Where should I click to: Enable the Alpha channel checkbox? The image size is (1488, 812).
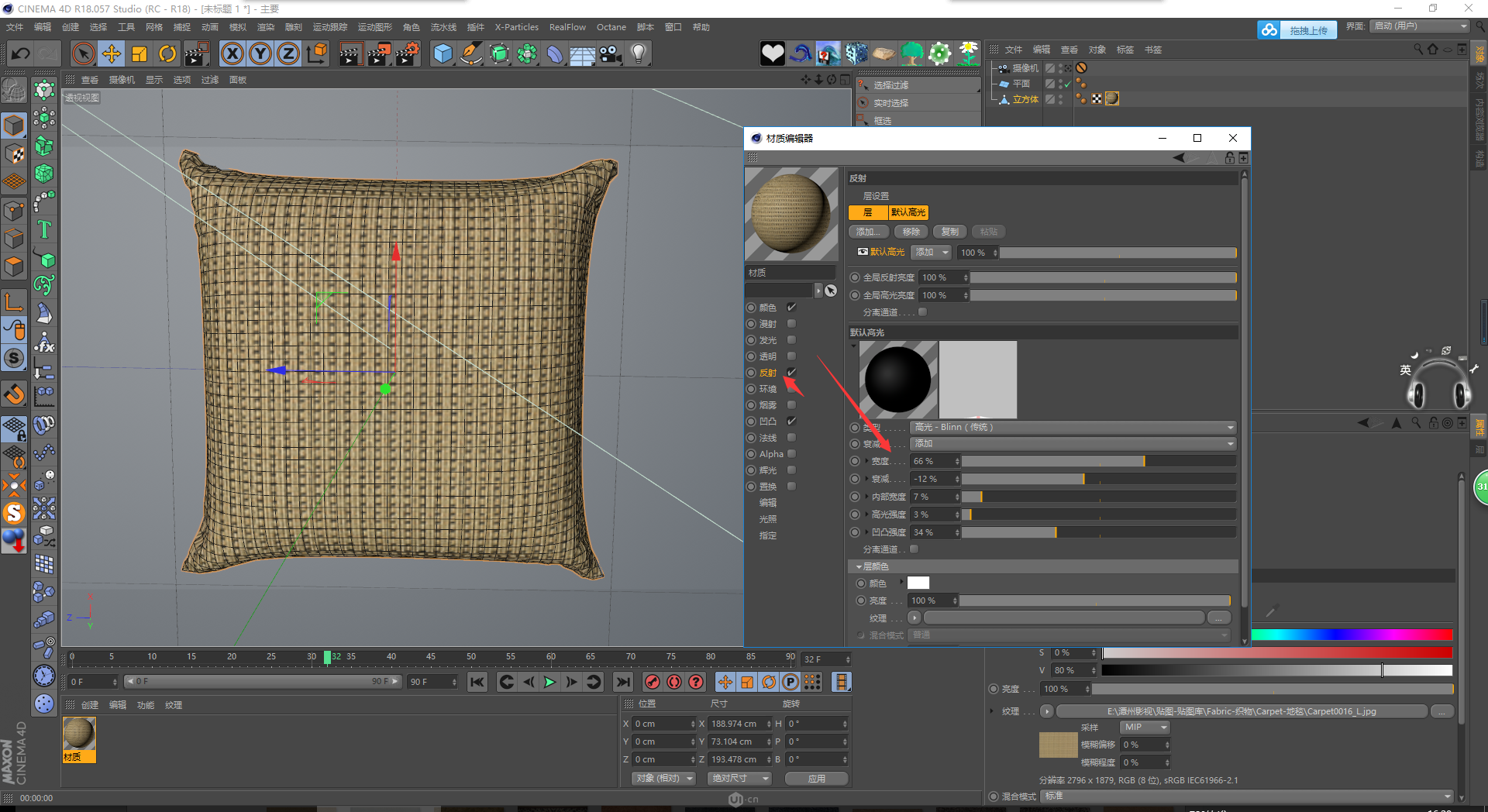click(791, 454)
